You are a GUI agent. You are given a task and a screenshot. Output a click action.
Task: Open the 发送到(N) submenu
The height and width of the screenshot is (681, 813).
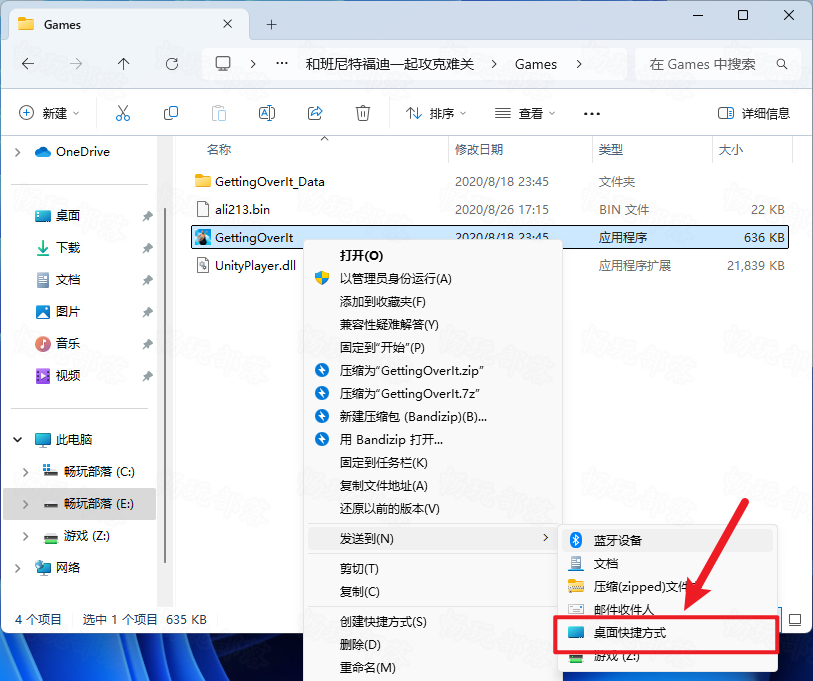tap(433, 538)
